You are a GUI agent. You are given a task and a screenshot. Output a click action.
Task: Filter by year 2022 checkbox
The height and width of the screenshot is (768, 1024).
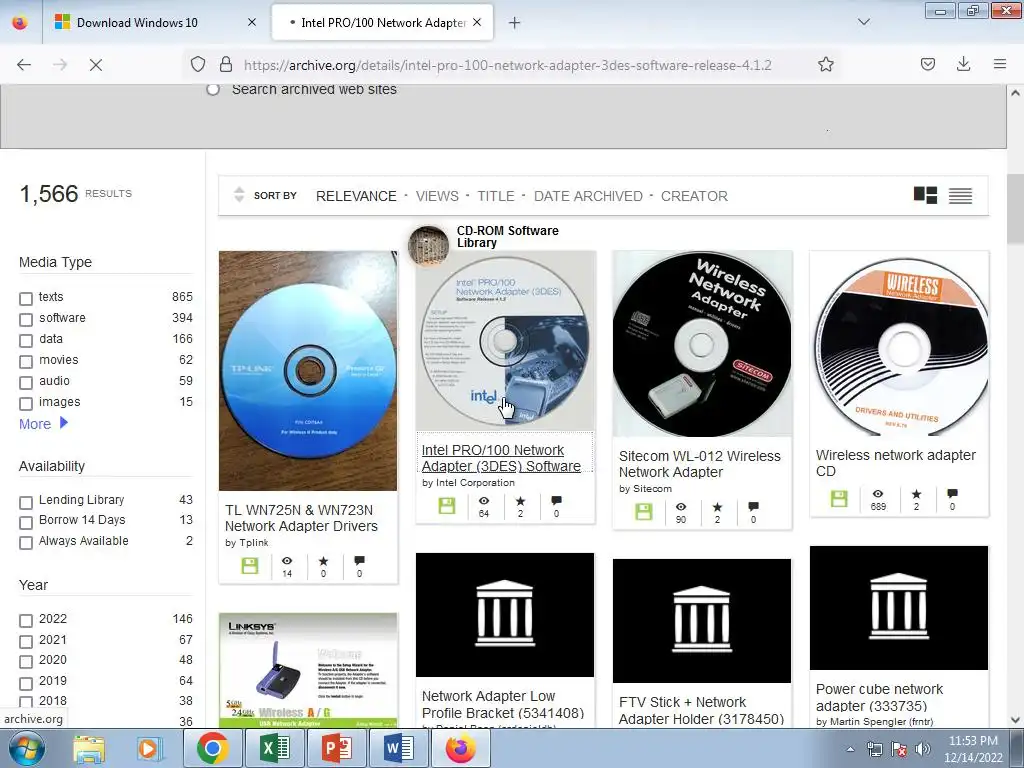(x=26, y=620)
